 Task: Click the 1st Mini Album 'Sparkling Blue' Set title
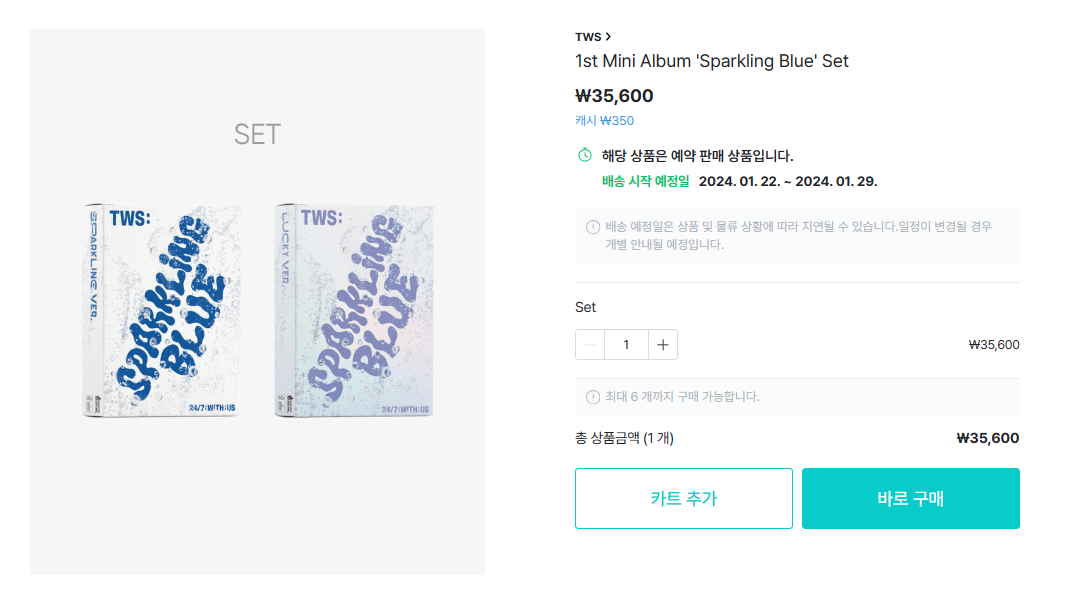tap(712, 60)
